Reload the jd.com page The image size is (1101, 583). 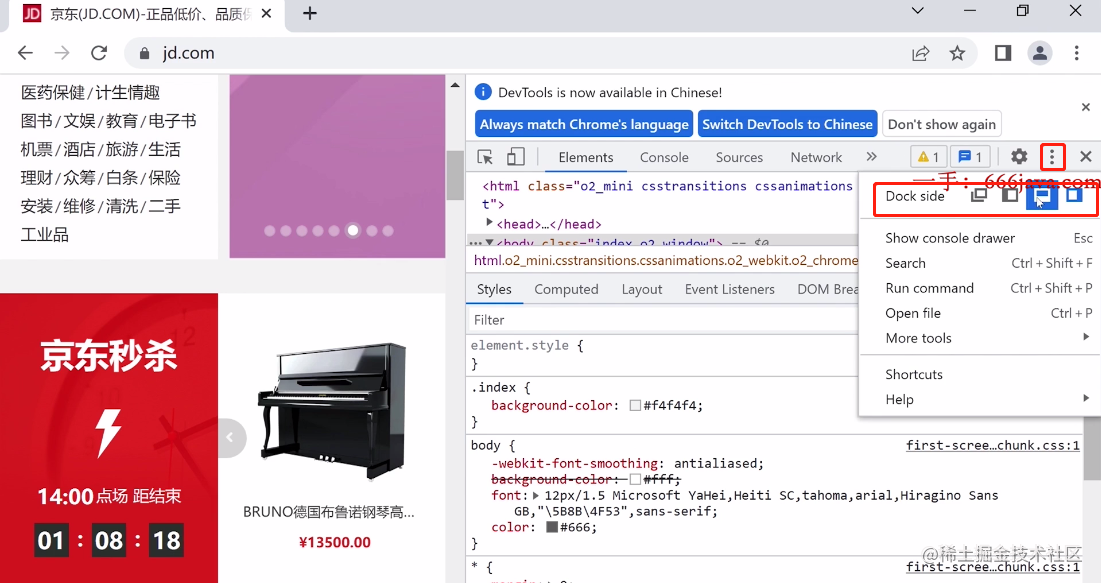point(99,53)
